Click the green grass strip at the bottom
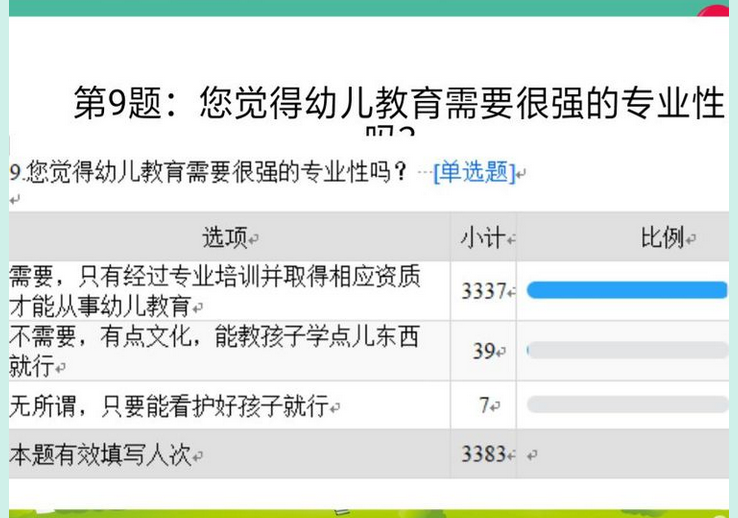The image size is (738, 518). coord(369,513)
